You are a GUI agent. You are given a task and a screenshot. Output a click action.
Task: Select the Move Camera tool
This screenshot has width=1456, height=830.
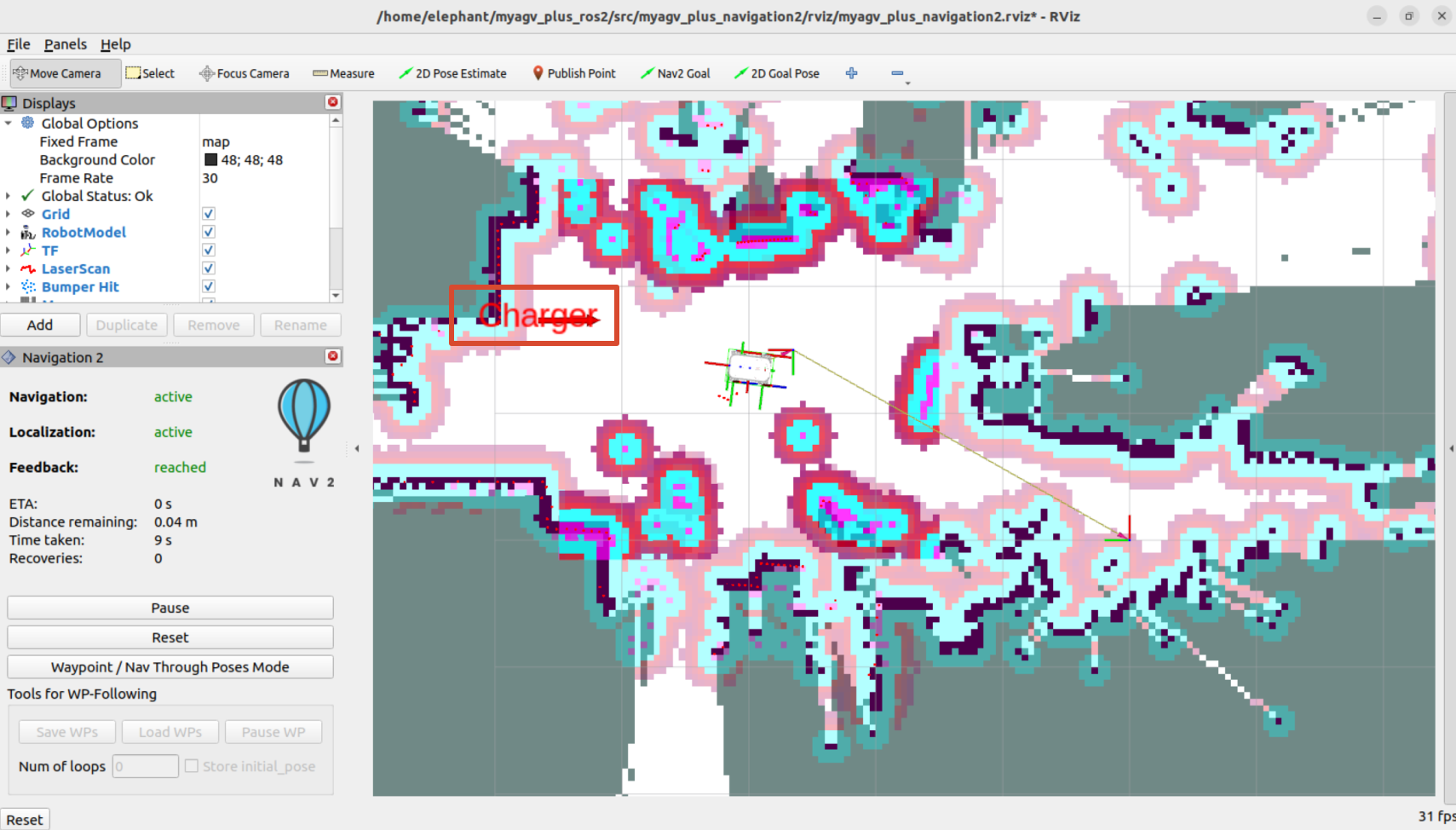[x=65, y=73]
